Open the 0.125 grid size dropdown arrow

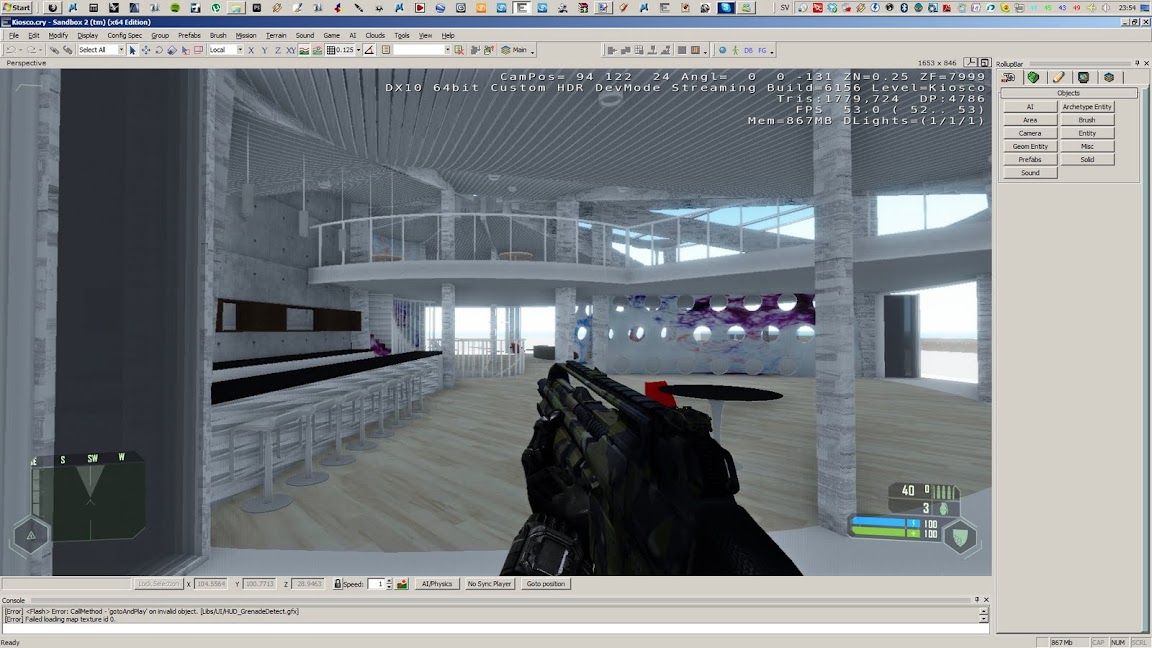point(359,50)
